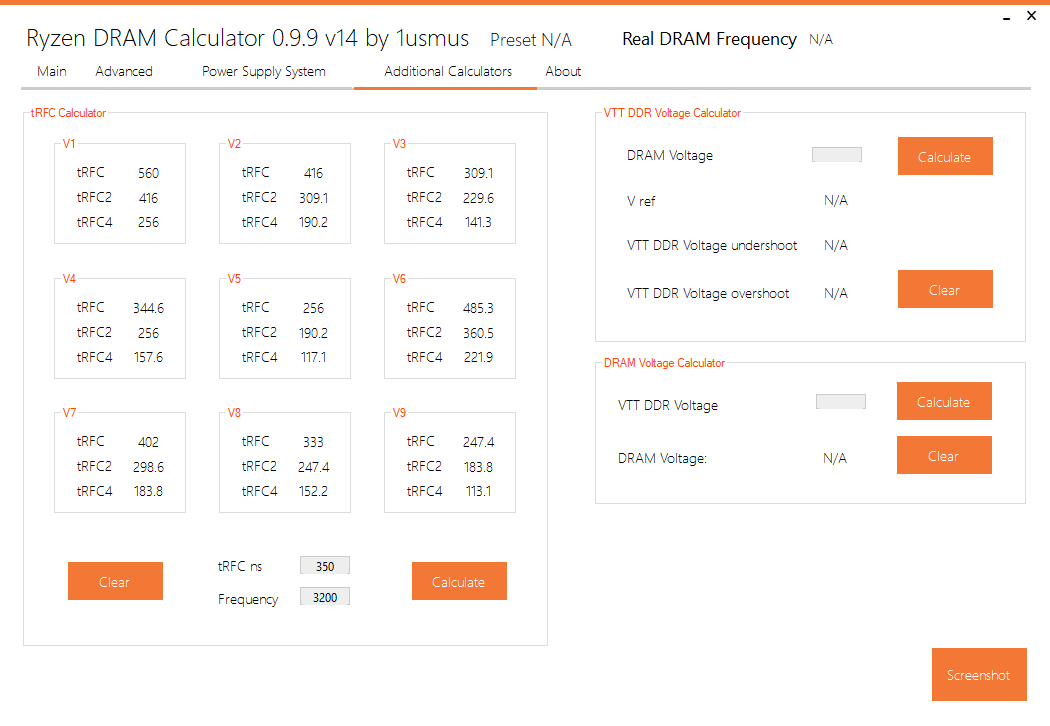Select V1 tRFC4 value 256
1050x726 pixels.
pos(149,222)
